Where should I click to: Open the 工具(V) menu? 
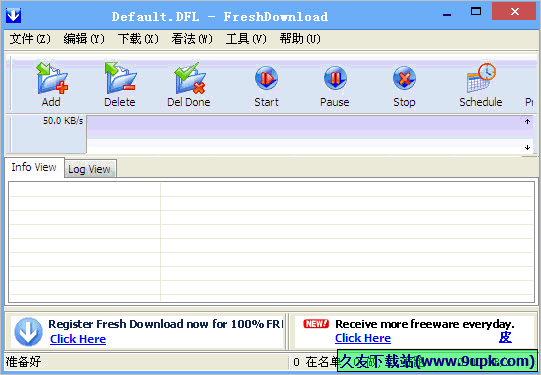point(246,39)
